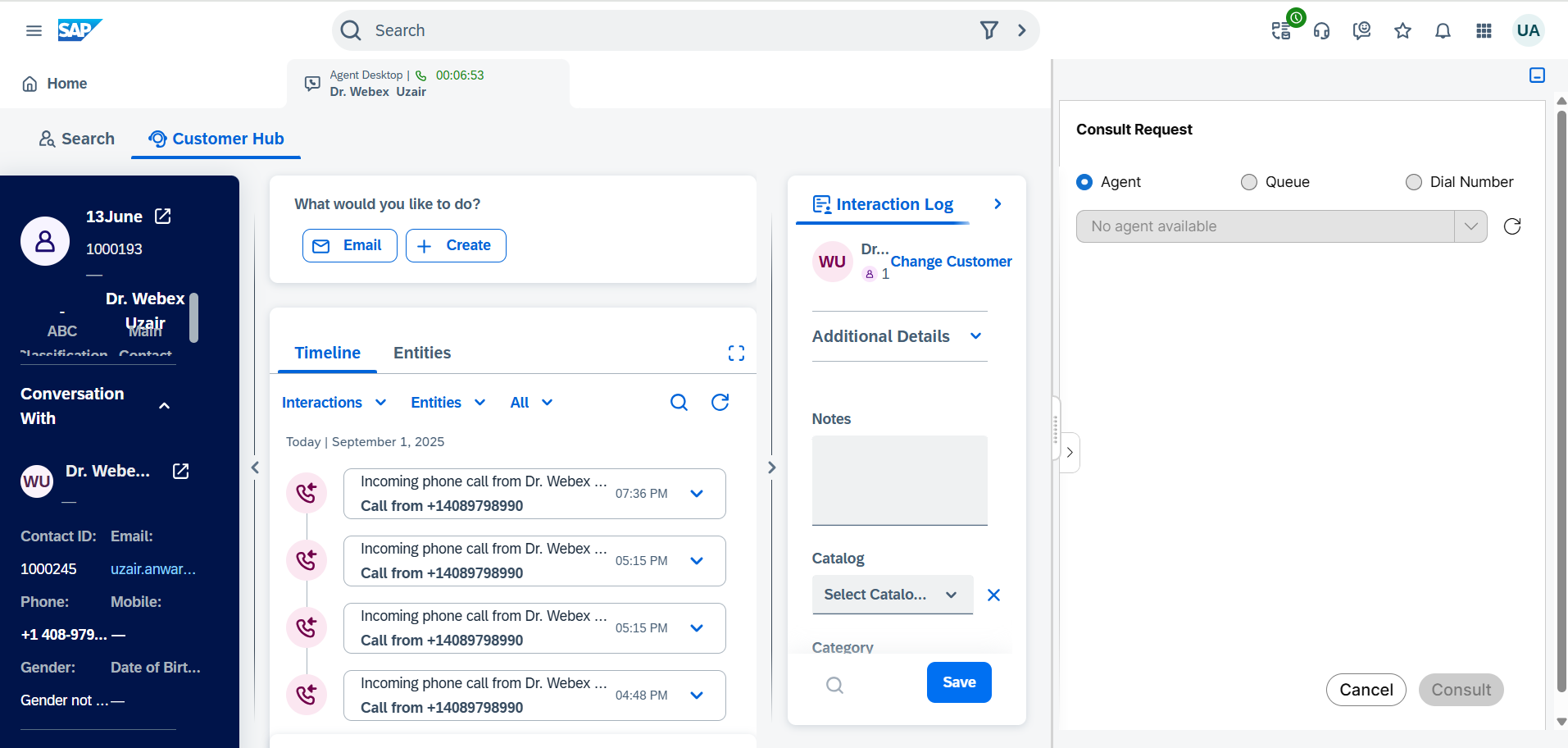Open the notifications bell
The height and width of the screenshot is (748, 1568).
(x=1443, y=31)
